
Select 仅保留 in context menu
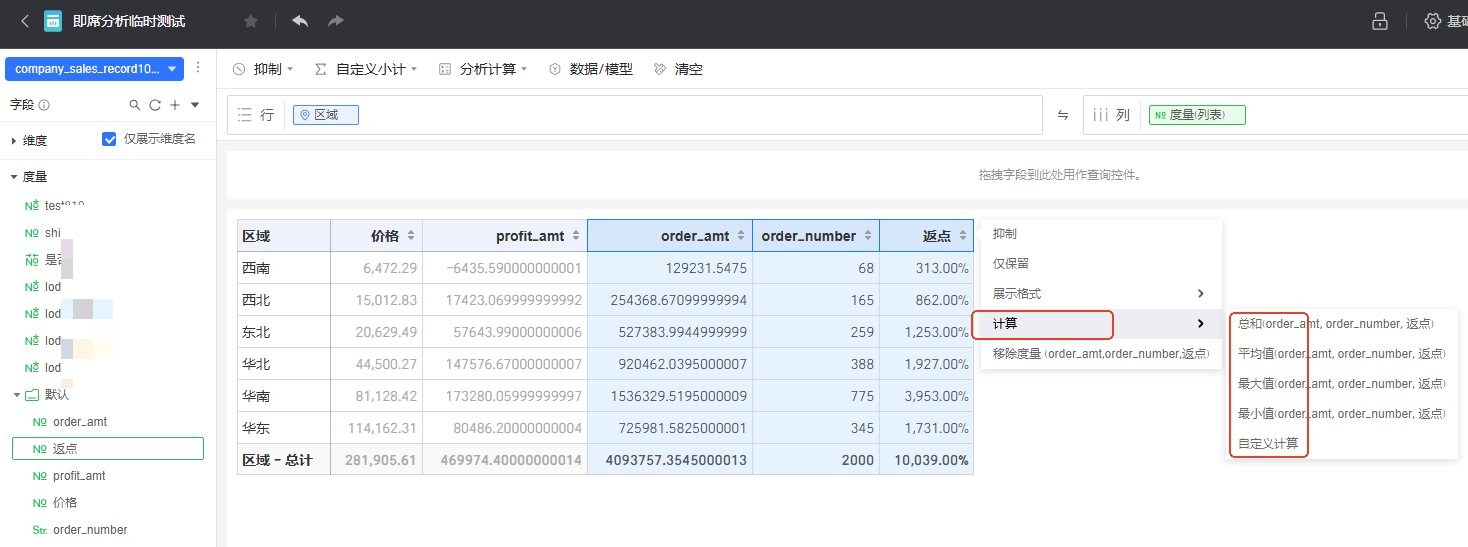coord(1011,264)
